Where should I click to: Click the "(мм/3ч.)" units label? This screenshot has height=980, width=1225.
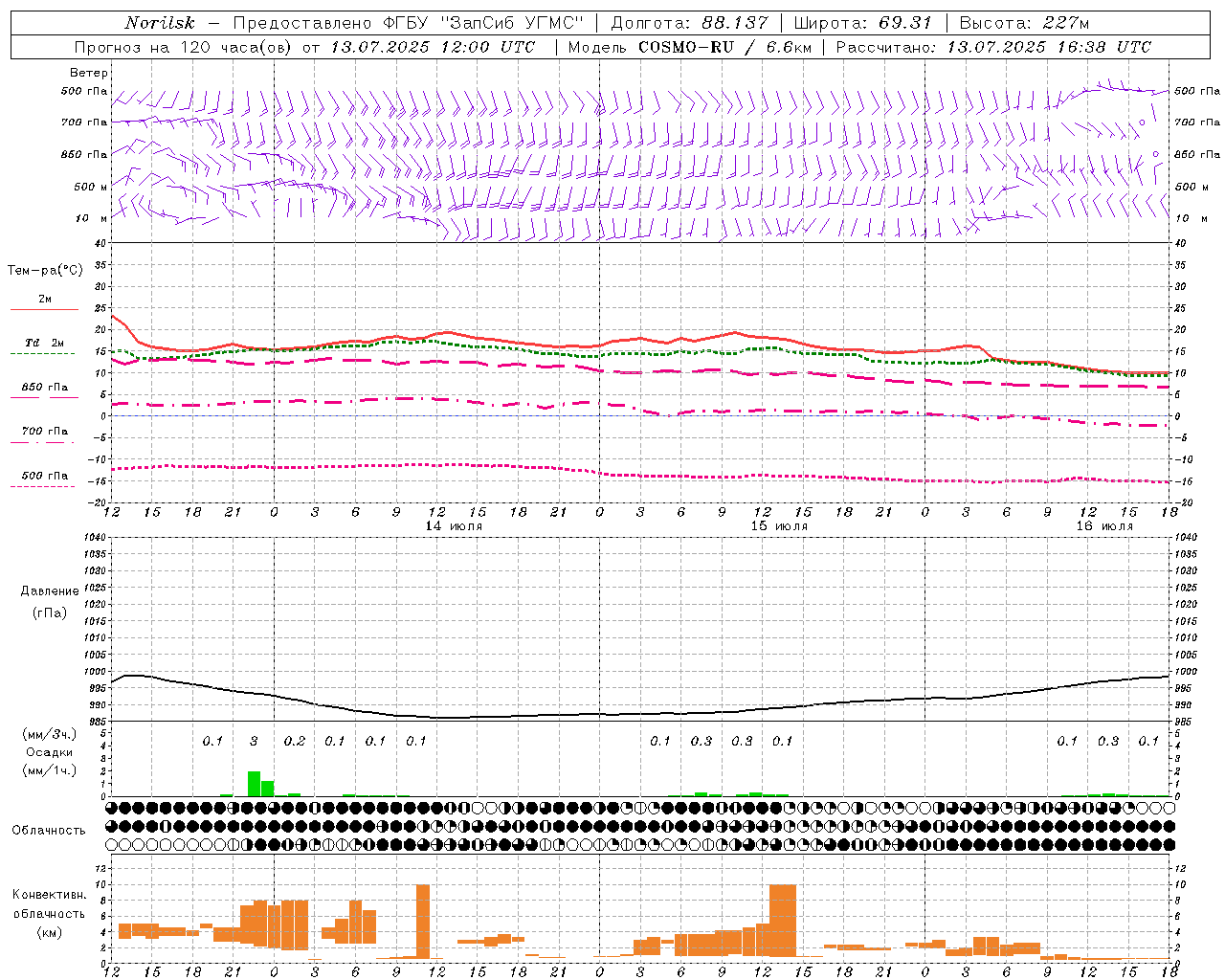pyautogui.click(x=49, y=734)
